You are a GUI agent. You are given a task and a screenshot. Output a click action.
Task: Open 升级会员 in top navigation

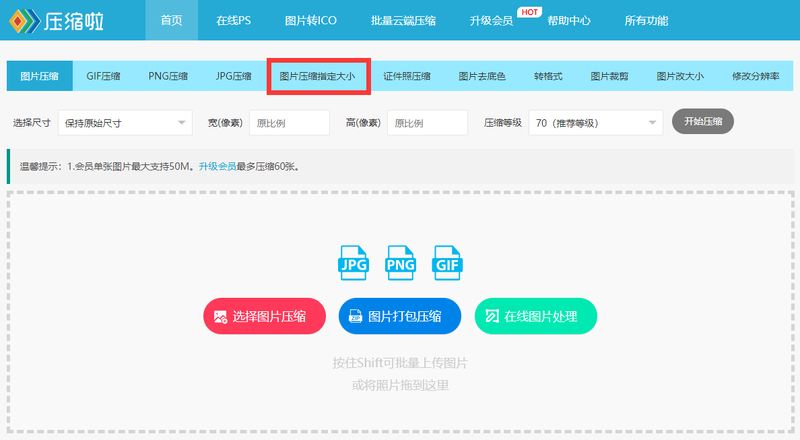click(x=491, y=21)
